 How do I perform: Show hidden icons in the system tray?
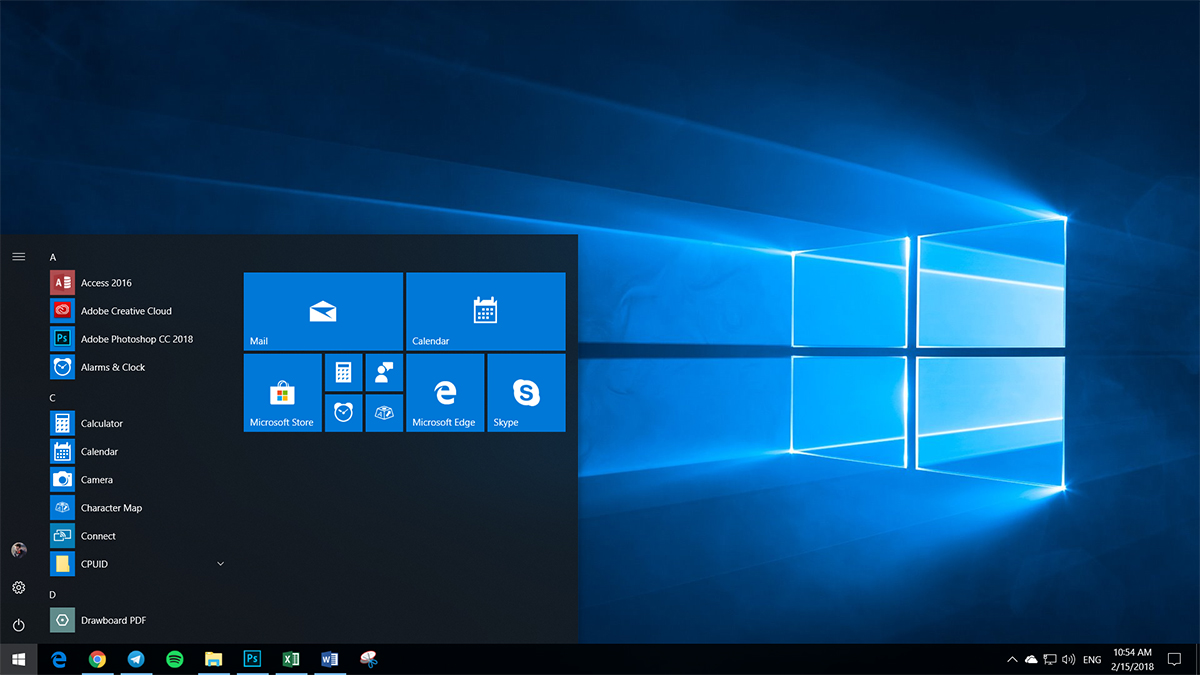point(1012,659)
